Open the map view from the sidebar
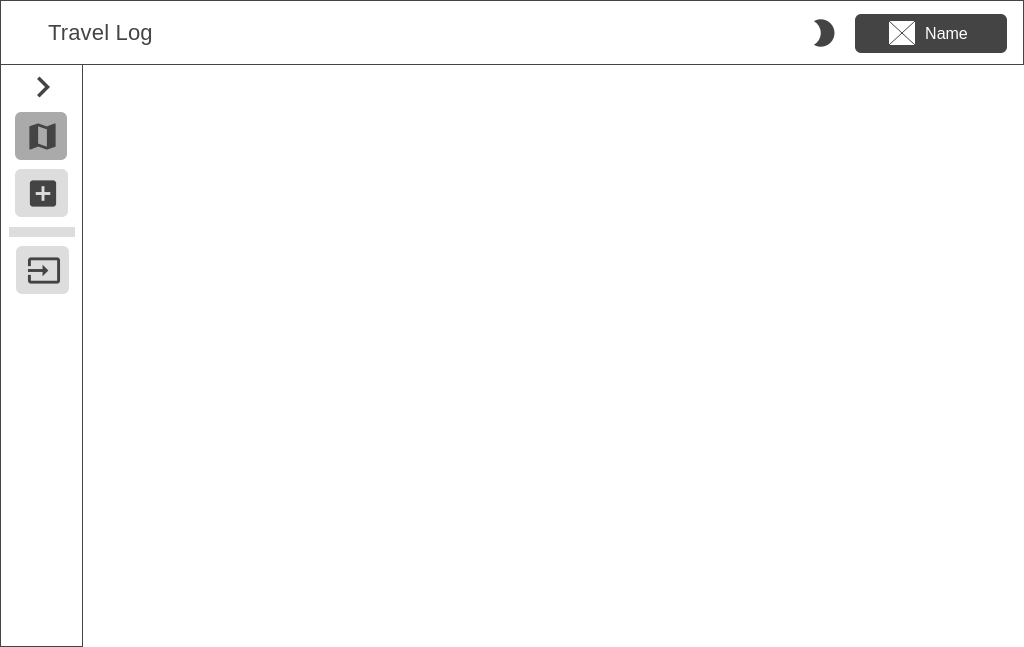 [x=41, y=136]
